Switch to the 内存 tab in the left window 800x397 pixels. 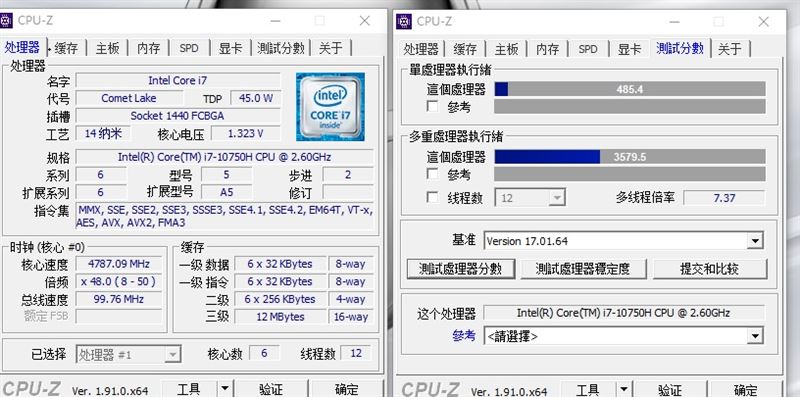point(148,48)
